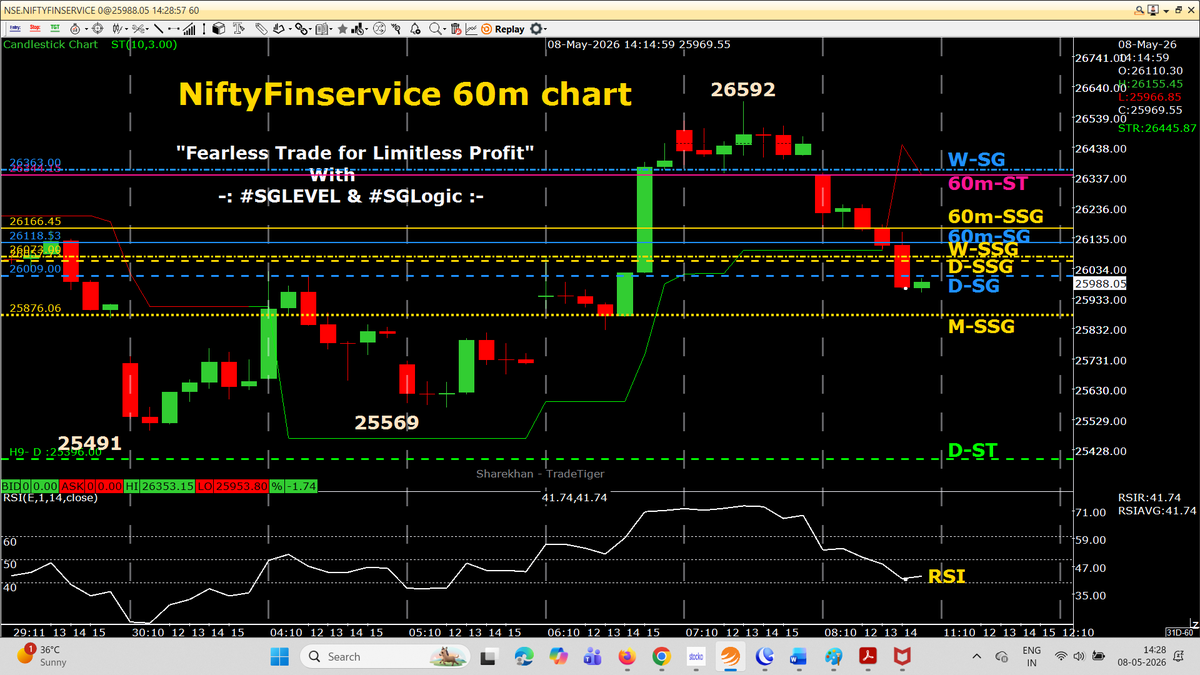The height and width of the screenshot is (675, 1200).
Task: Click the M-SSG level label
Action: (981, 326)
